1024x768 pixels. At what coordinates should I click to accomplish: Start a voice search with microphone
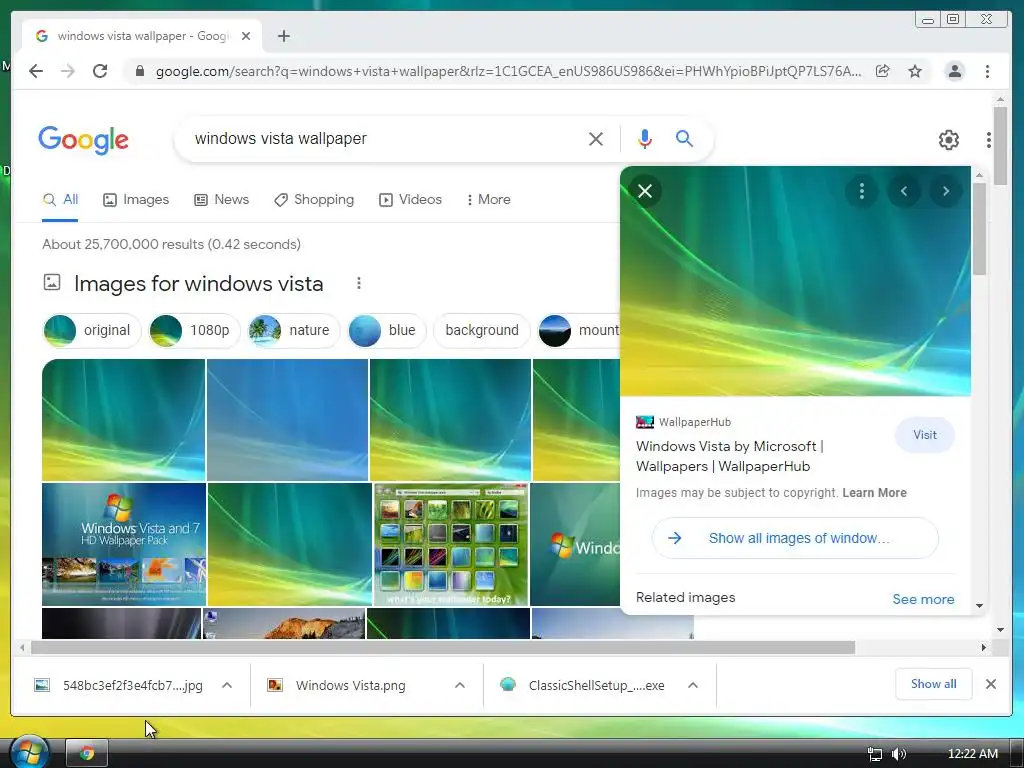point(645,138)
